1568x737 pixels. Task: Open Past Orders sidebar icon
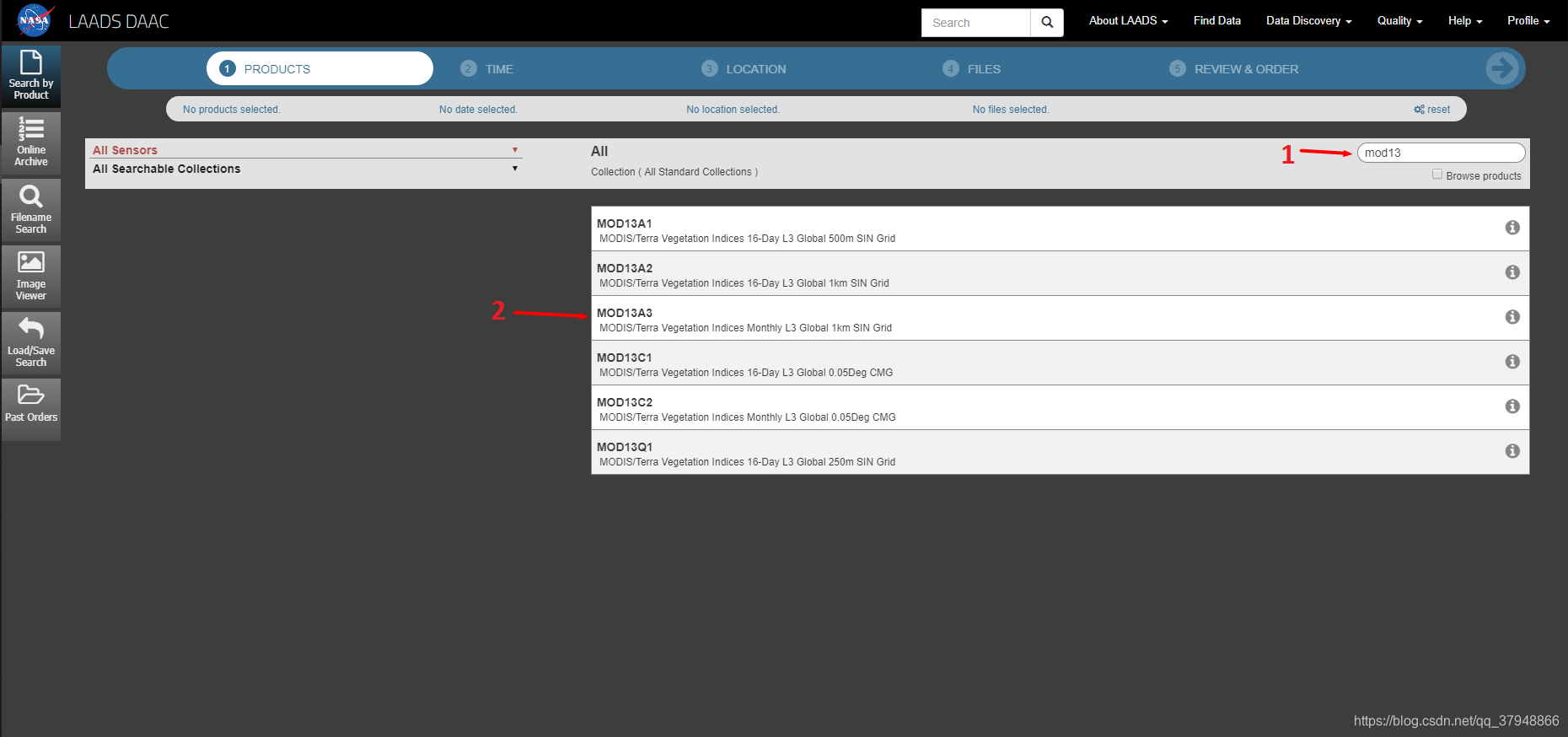pyautogui.click(x=31, y=410)
